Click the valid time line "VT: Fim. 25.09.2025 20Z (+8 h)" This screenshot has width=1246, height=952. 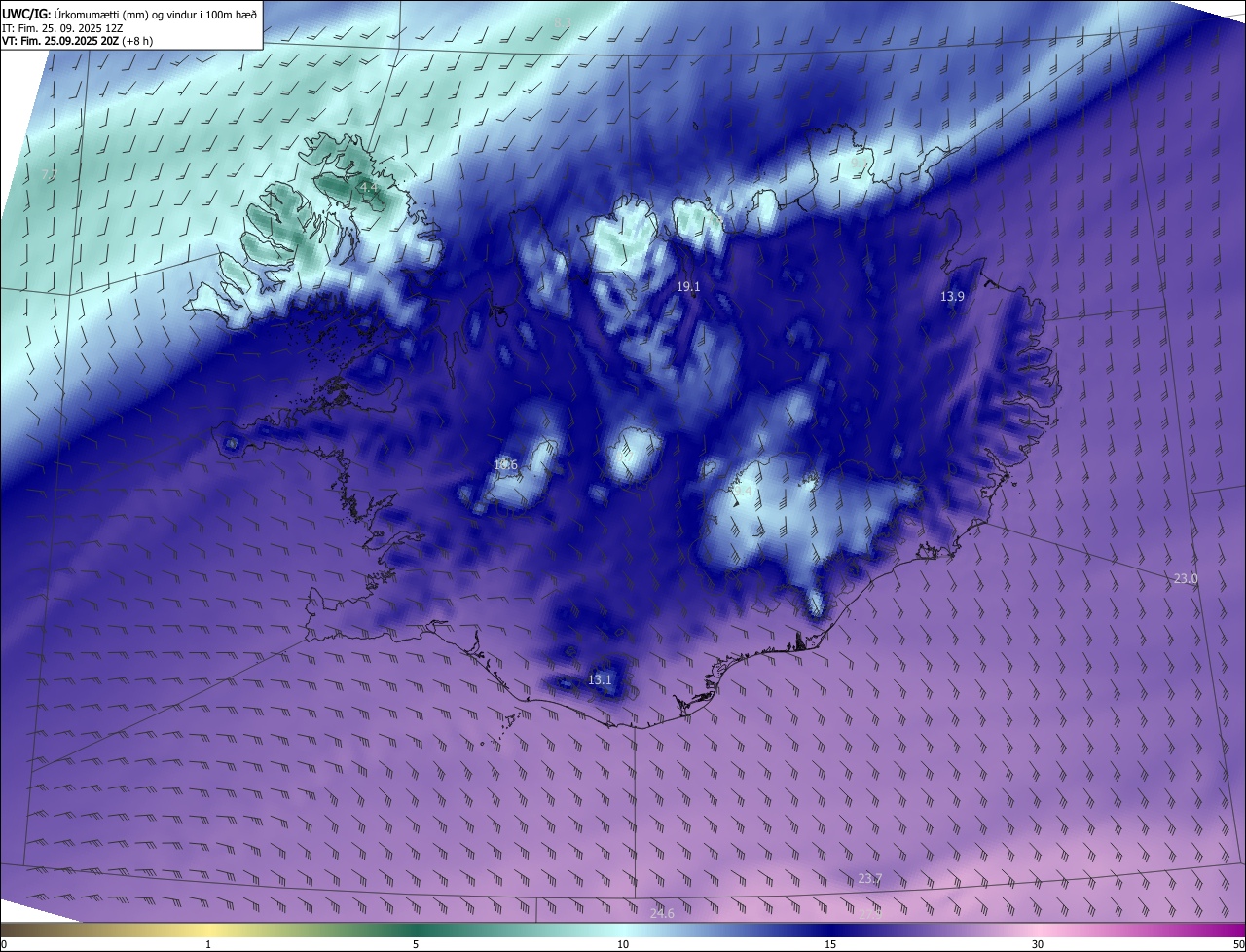(x=77, y=41)
